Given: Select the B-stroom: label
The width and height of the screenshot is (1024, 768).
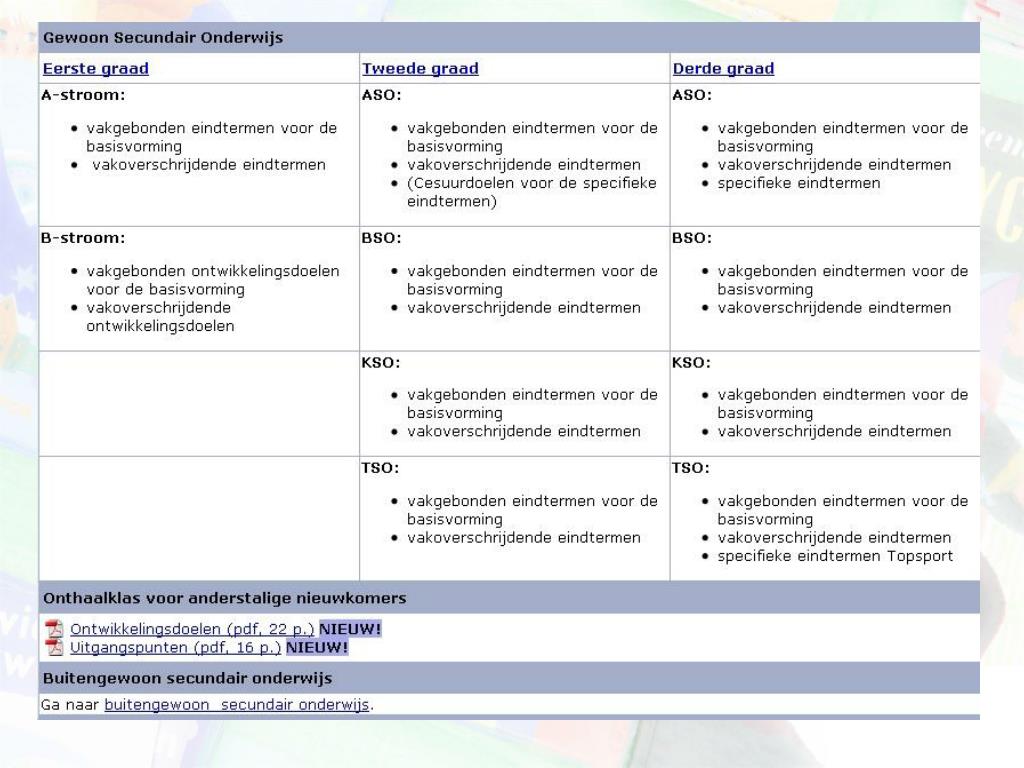Looking at the screenshot, I should tap(83, 238).
